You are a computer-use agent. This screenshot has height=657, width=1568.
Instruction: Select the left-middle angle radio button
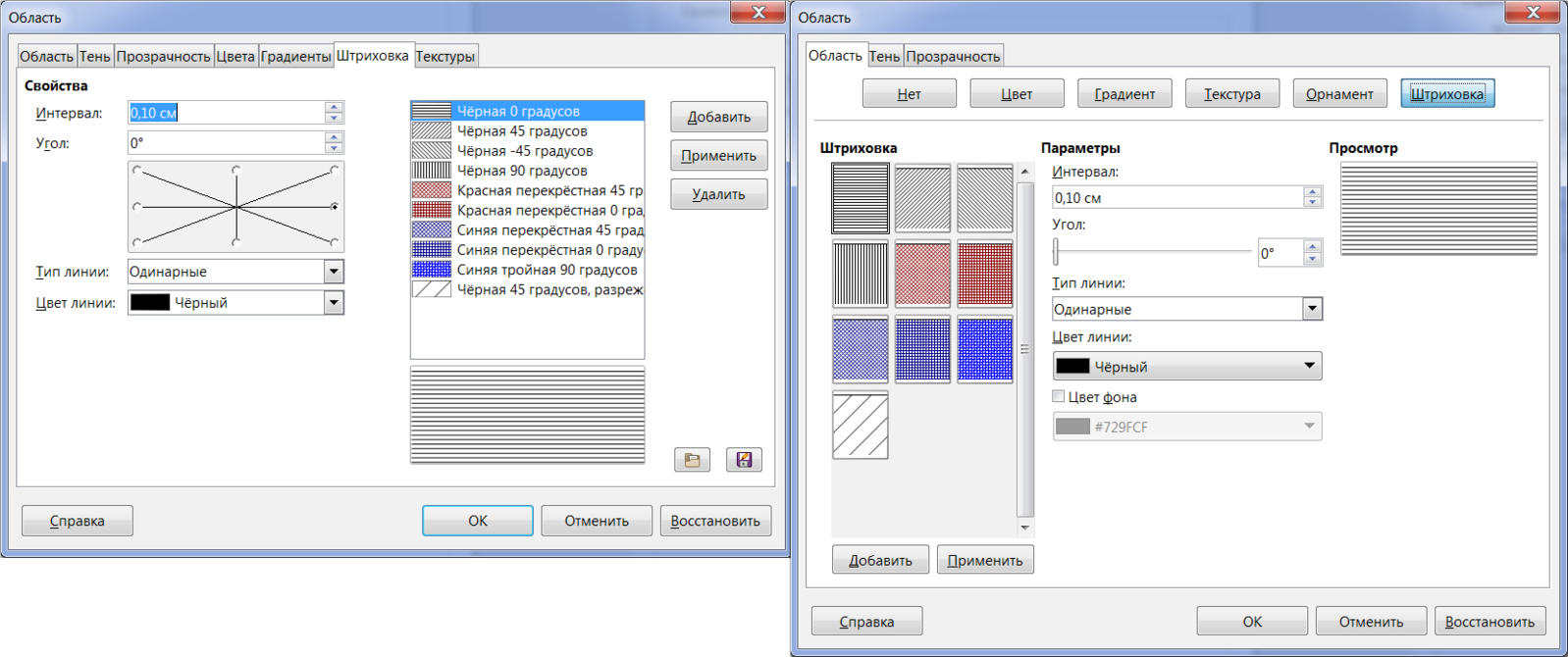pos(137,207)
